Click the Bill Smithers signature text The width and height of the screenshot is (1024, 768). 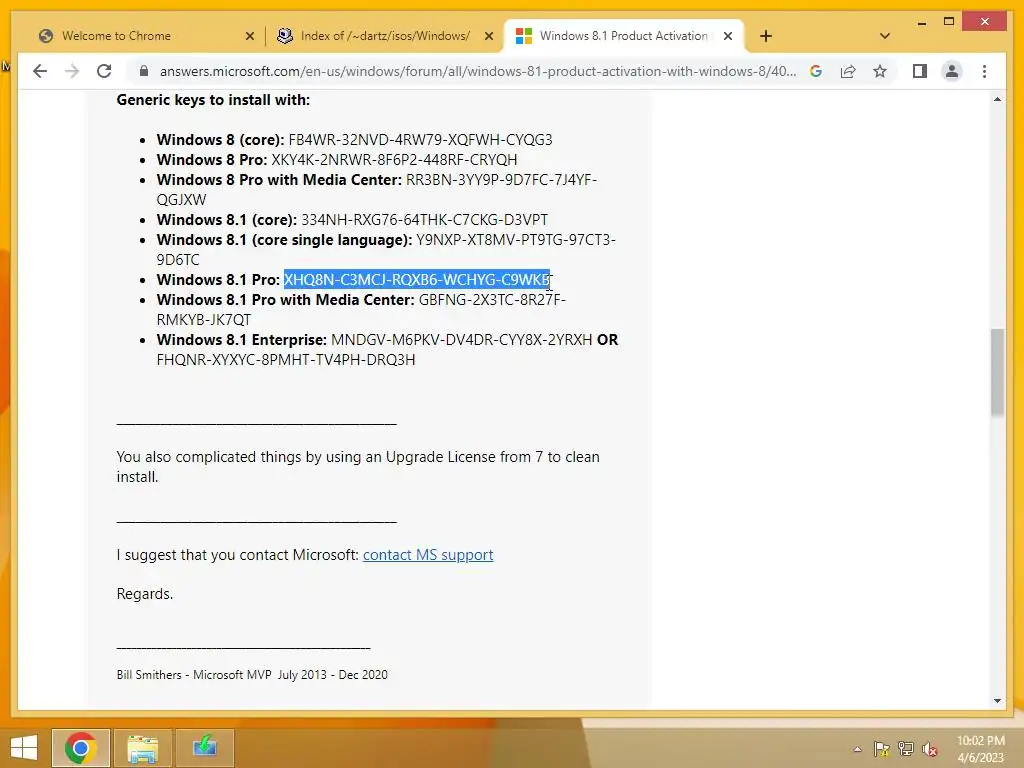pos(251,675)
